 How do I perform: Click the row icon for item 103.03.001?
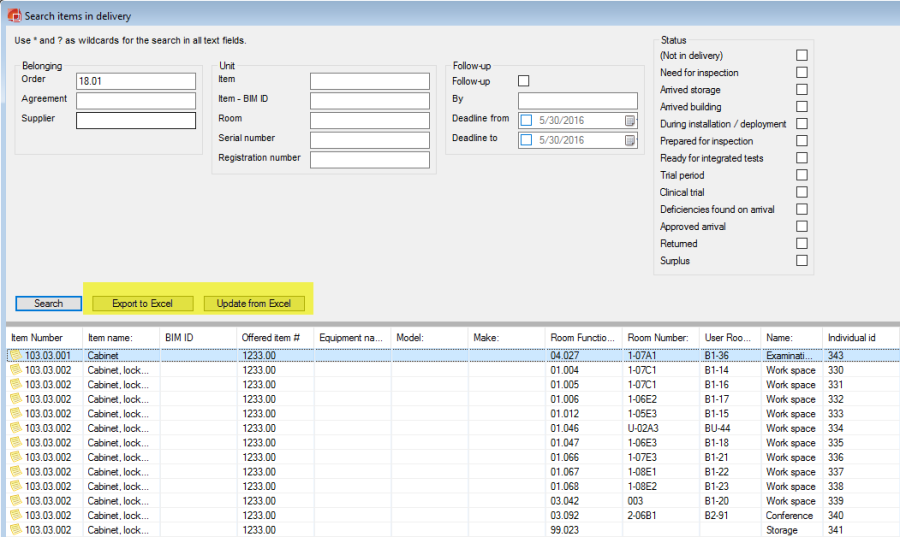pyautogui.click(x=16, y=355)
